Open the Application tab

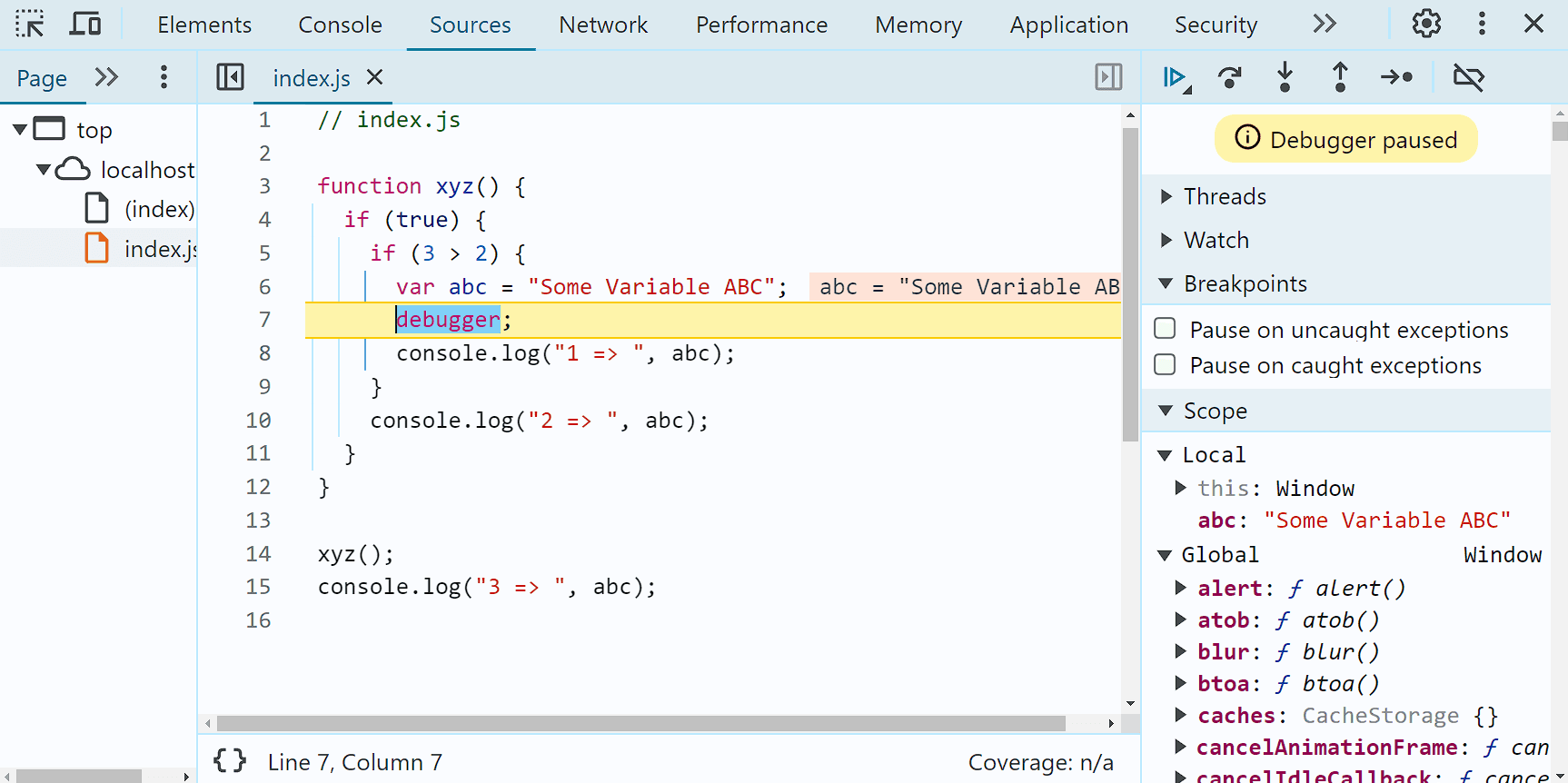1068,25
